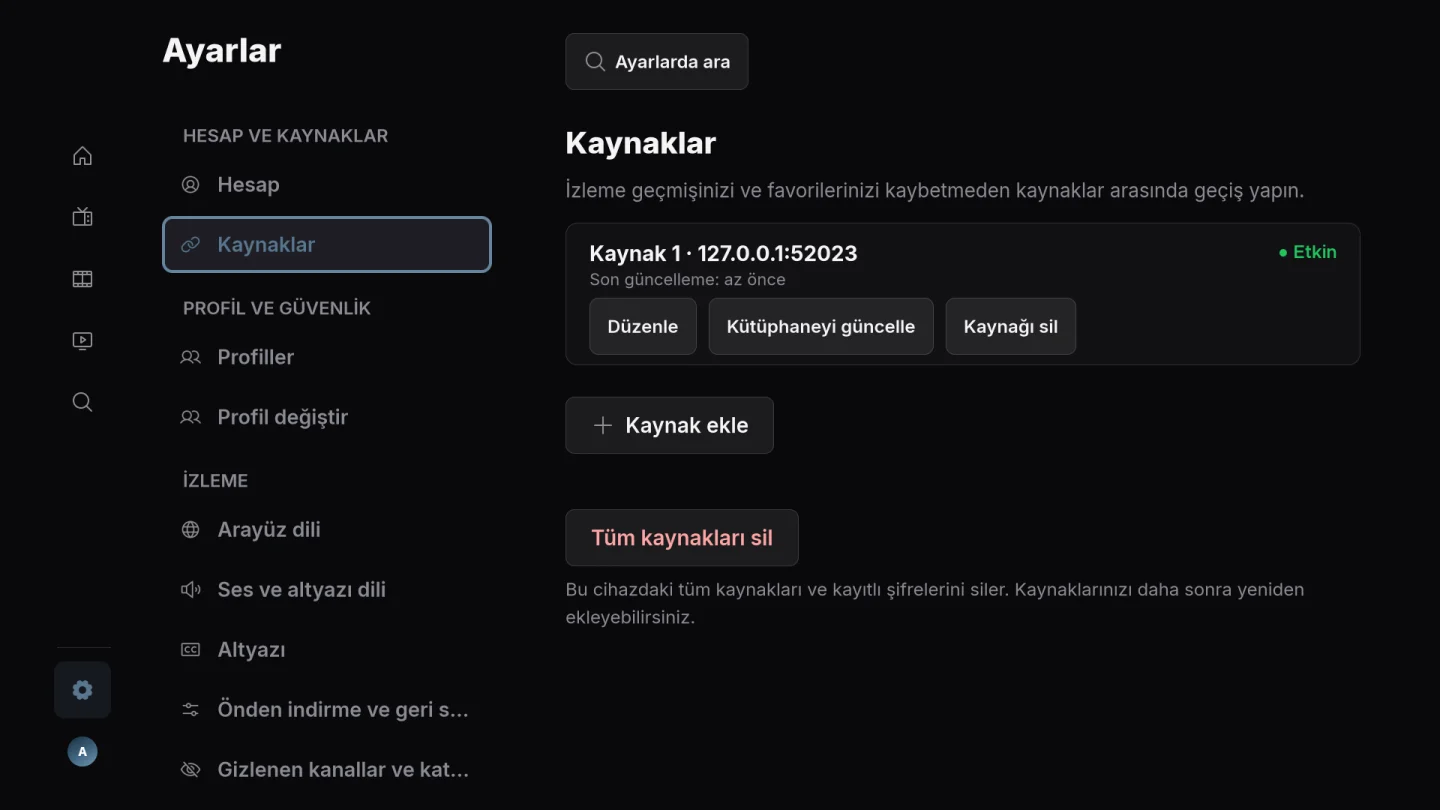This screenshot has height=810, width=1440.
Task: Click Kütüphaneyi güncelle button
Action: click(x=821, y=327)
